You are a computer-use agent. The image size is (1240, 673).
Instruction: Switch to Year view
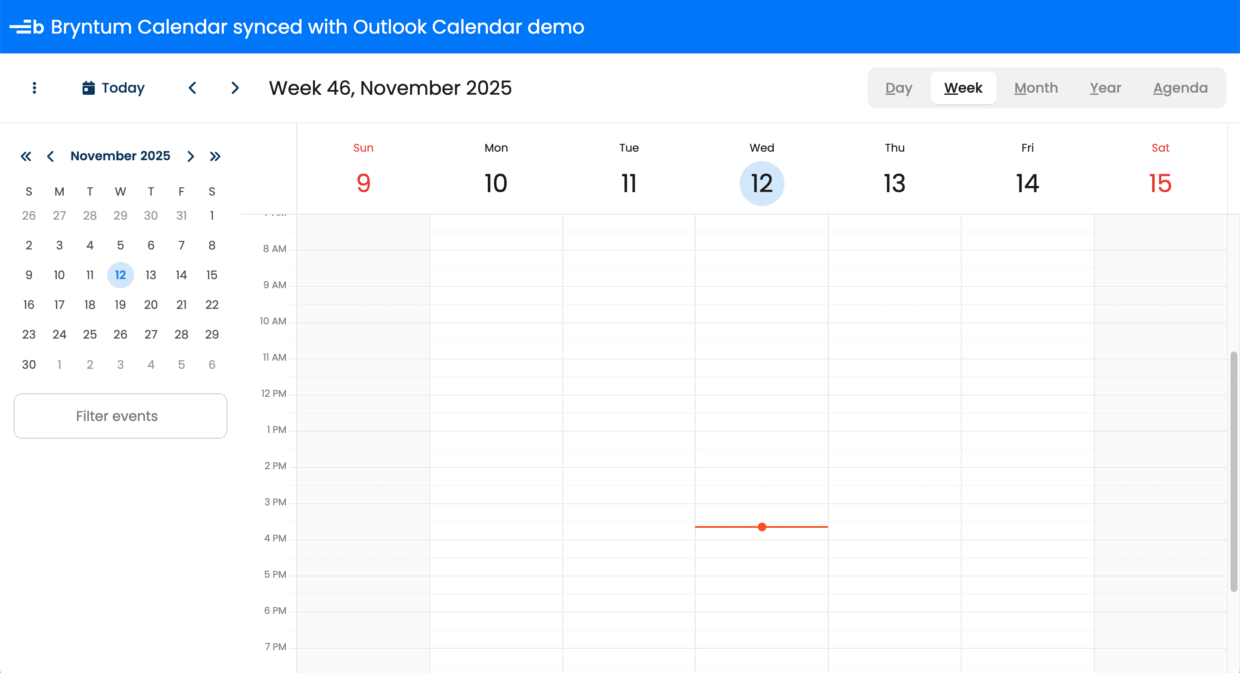(x=1105, y=88)
